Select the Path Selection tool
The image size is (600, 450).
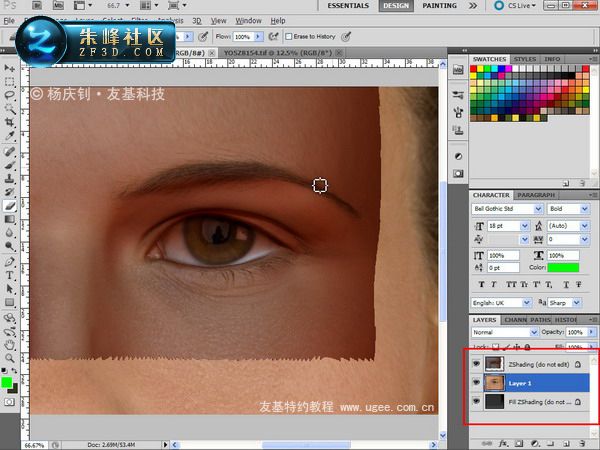[x=9, y=289]
